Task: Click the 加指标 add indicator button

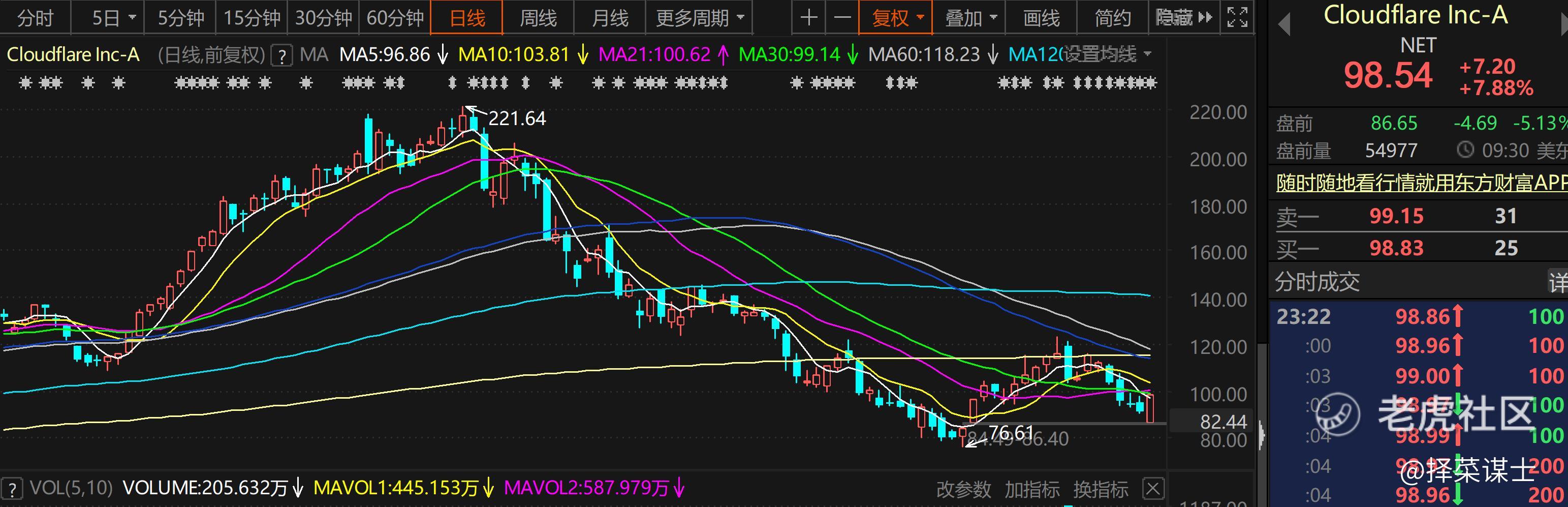Action: pos(1032,489)
